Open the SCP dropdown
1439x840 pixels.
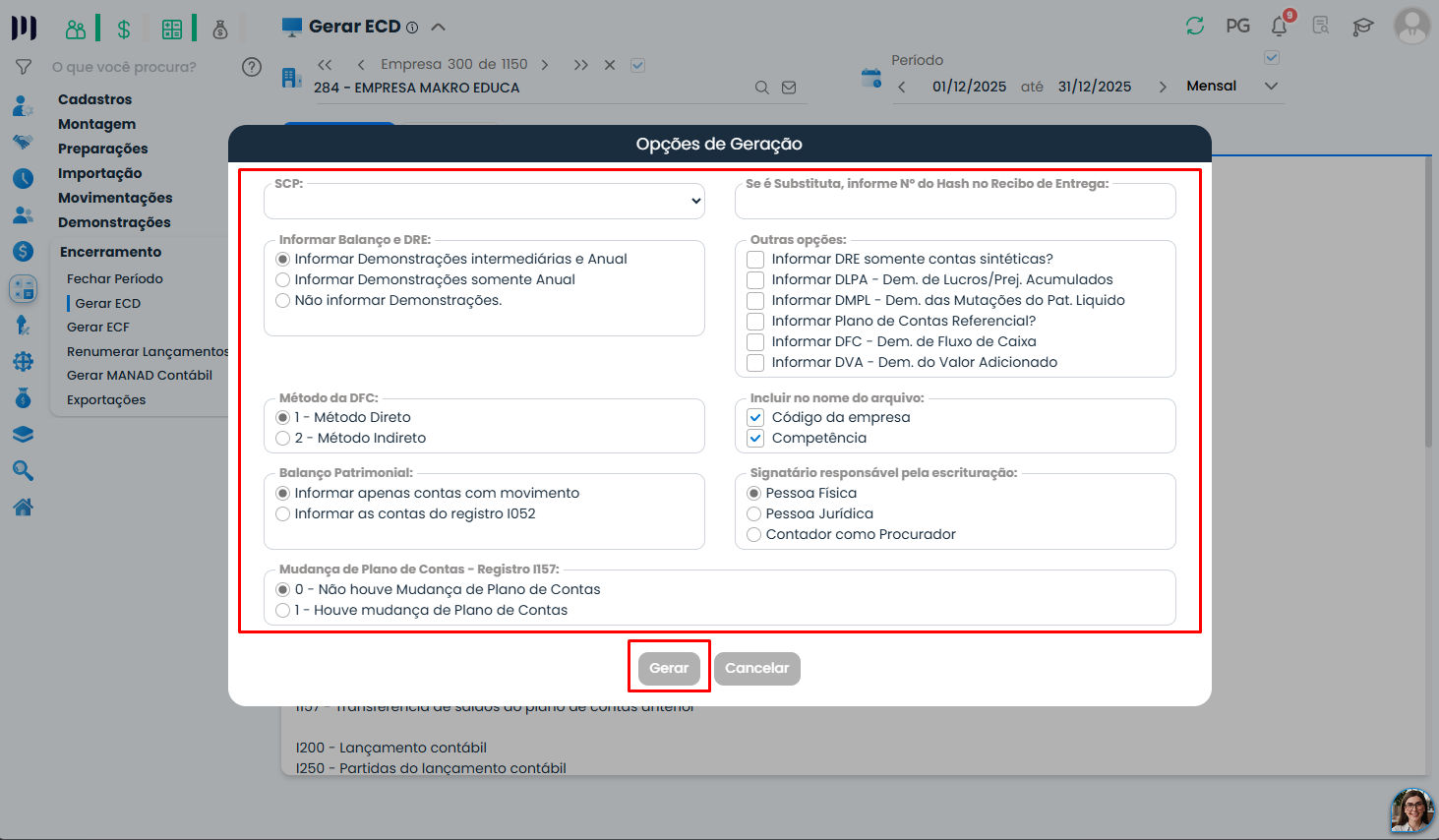click(x=484, y=201)
